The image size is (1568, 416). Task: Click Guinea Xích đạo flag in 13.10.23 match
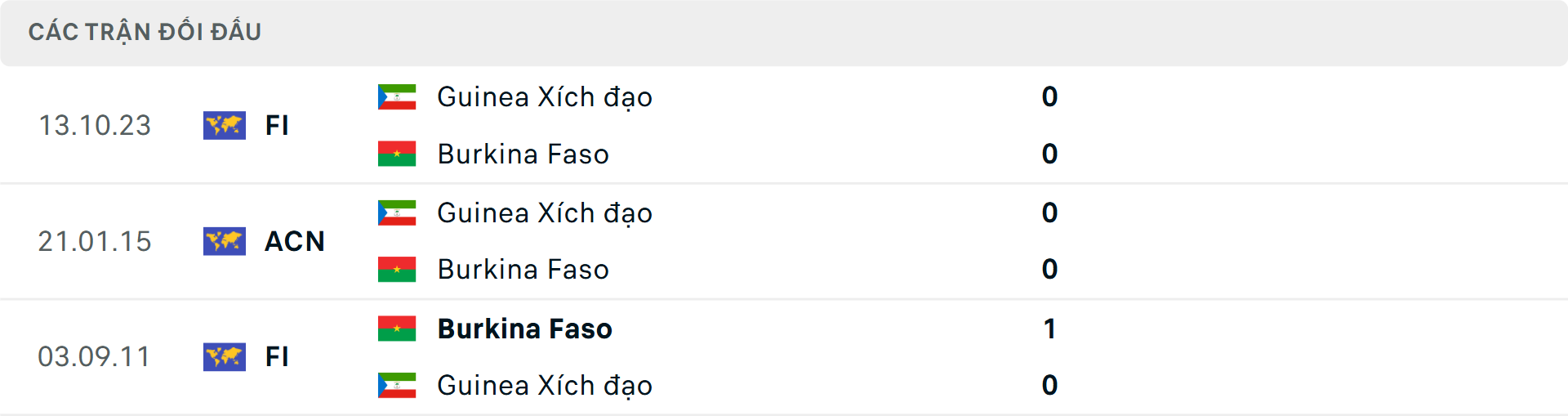(397, 96)
